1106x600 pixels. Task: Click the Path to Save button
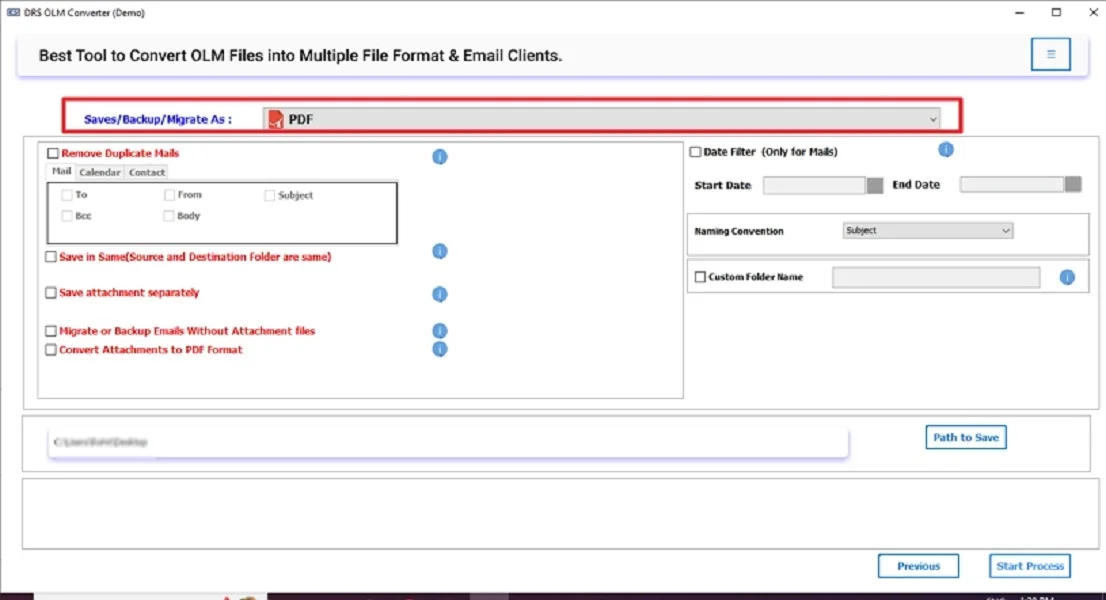click(x=965, y=437)
